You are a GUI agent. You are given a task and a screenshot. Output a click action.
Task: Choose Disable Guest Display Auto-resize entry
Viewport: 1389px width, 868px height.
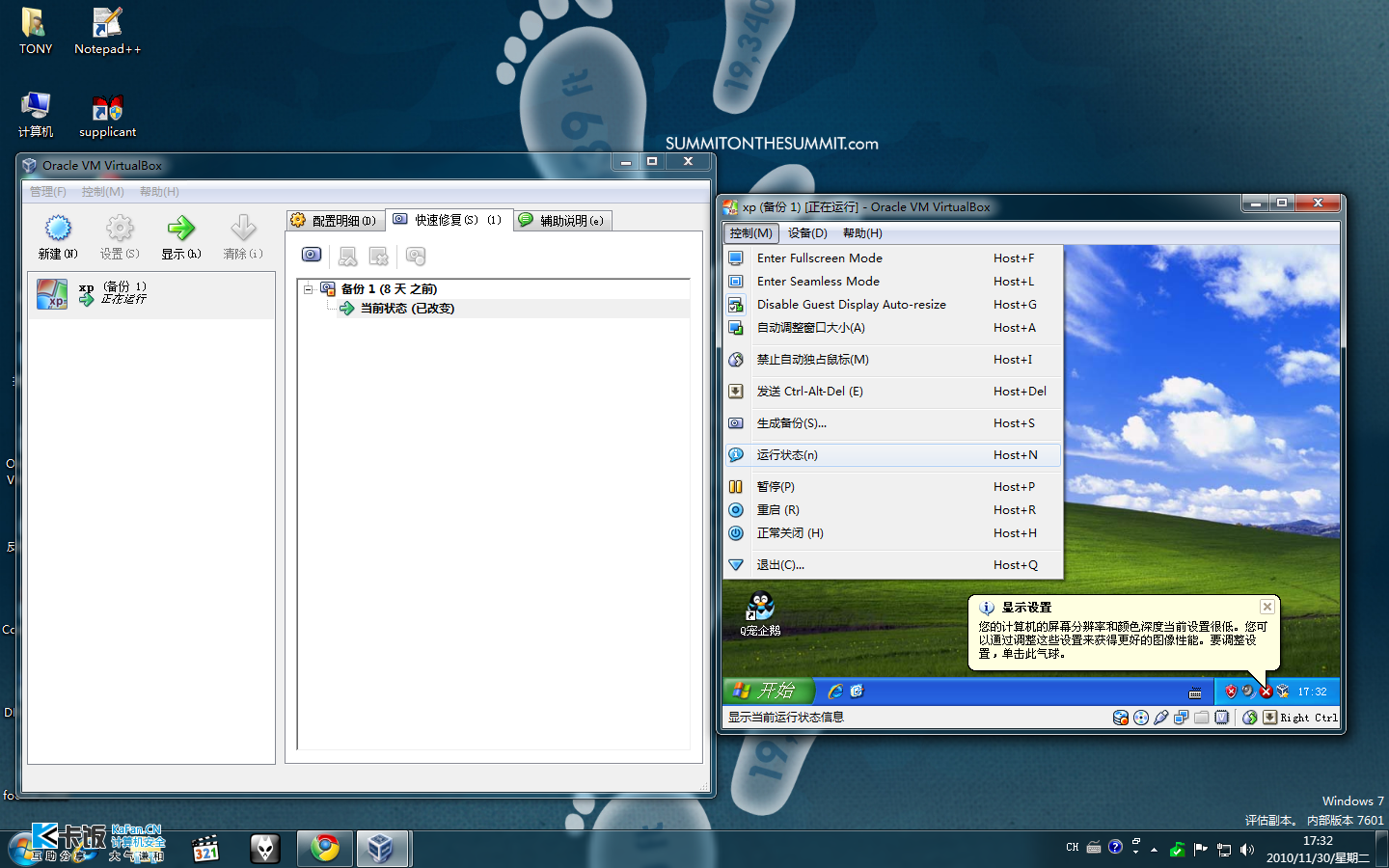click(x=893, y=304)
